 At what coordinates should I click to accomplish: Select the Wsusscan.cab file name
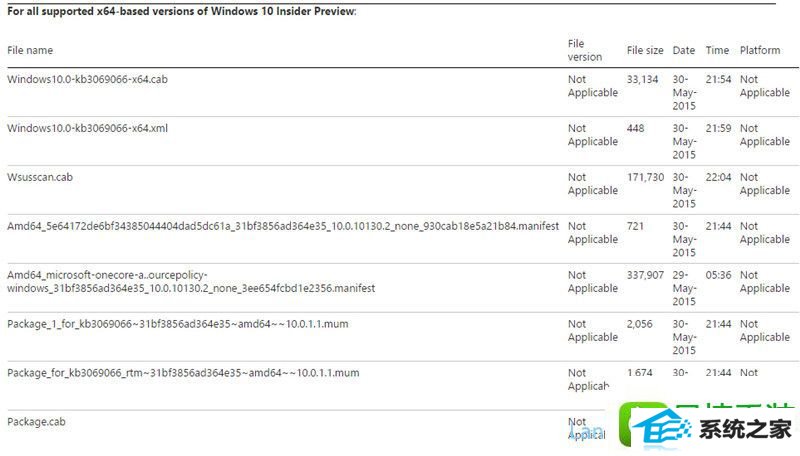tap(40, 177)
